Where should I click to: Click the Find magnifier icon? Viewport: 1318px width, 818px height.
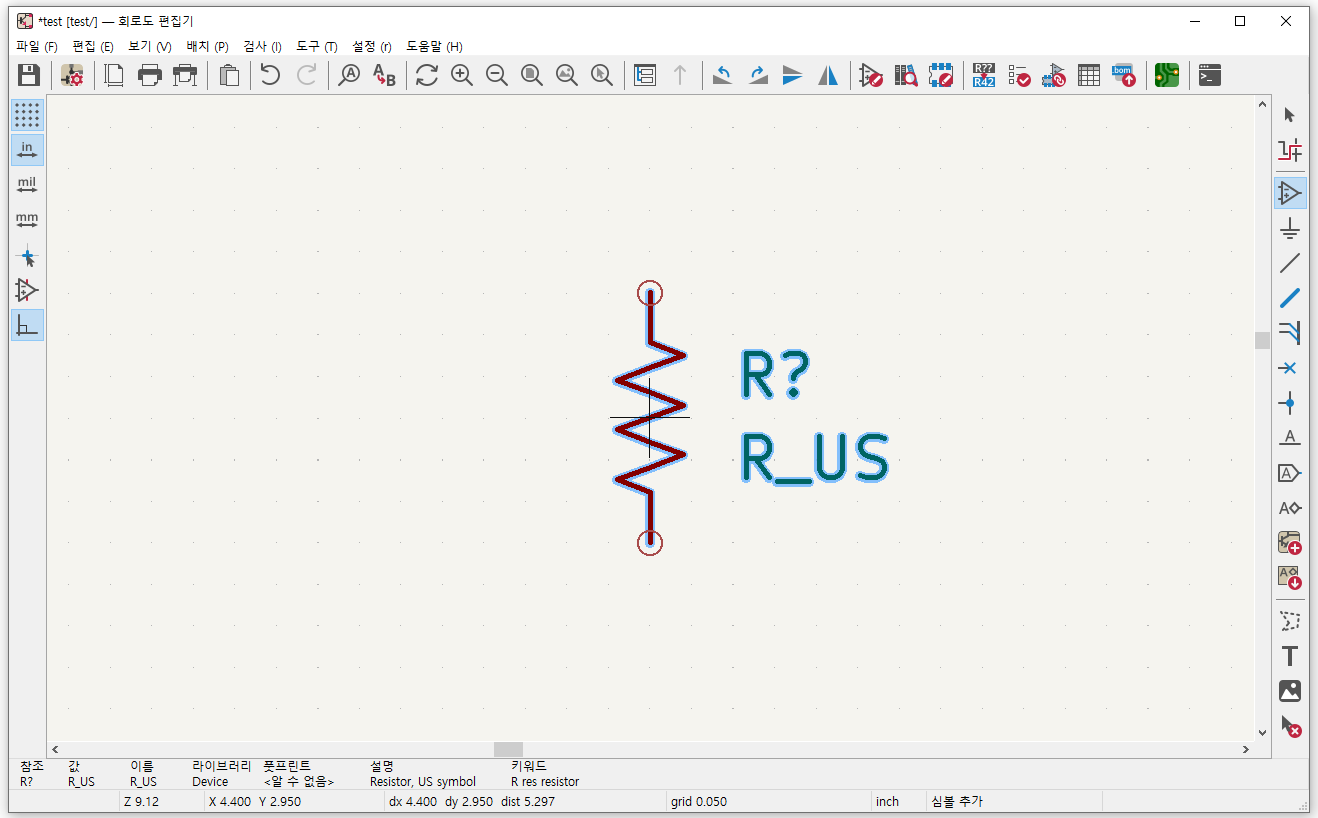tap(349, 75)
